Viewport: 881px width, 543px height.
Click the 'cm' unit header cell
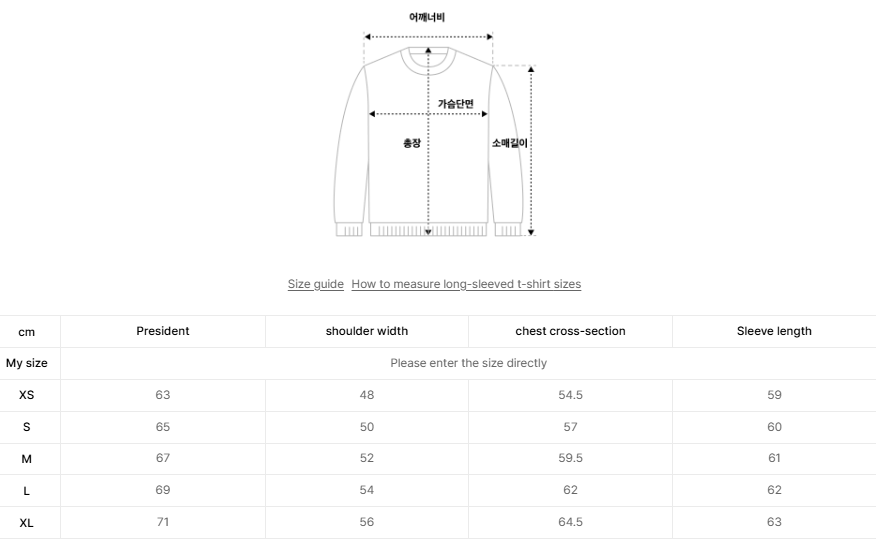[27, 332]
